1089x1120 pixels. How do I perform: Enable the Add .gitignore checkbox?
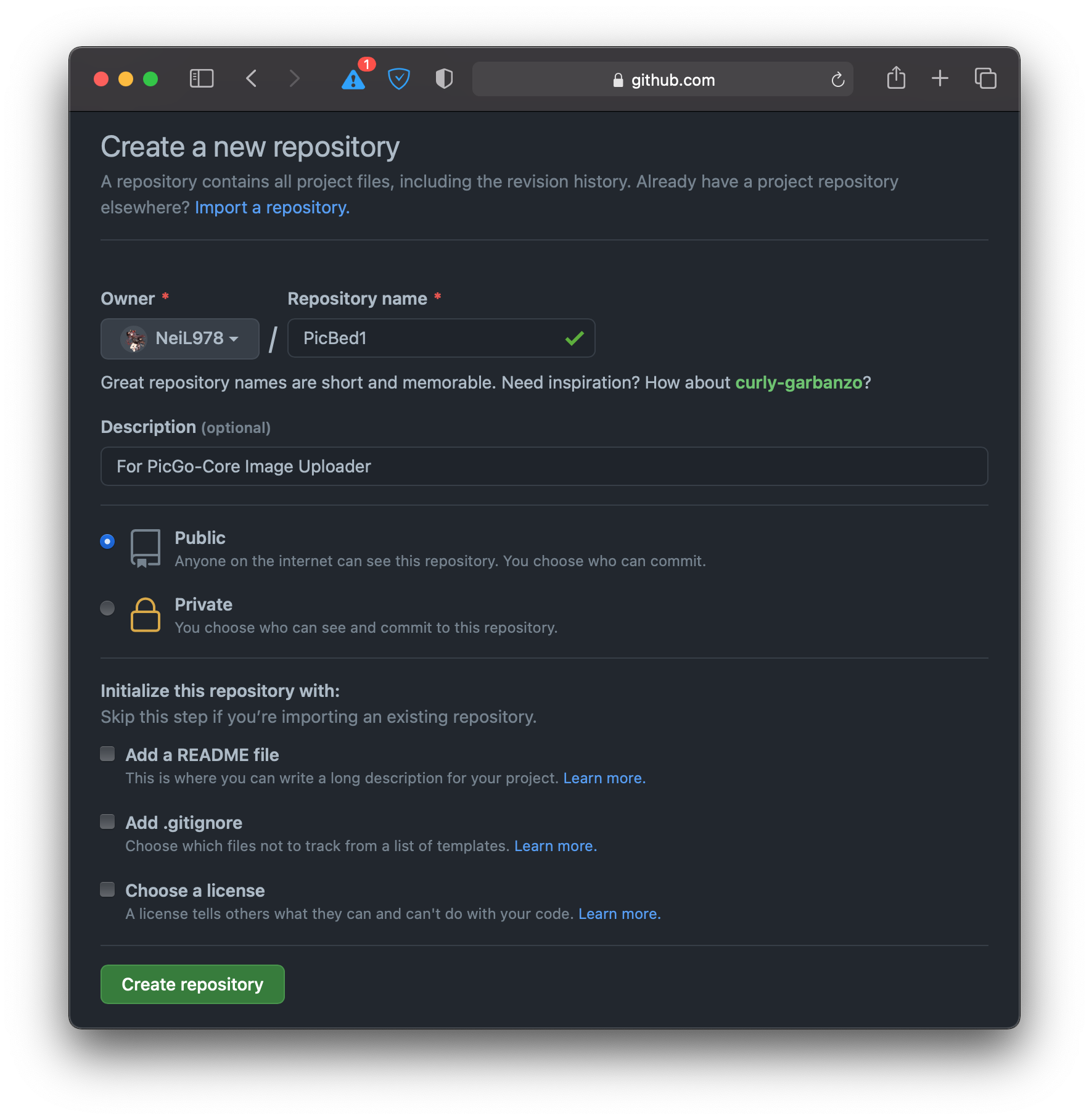coord(108,821)
